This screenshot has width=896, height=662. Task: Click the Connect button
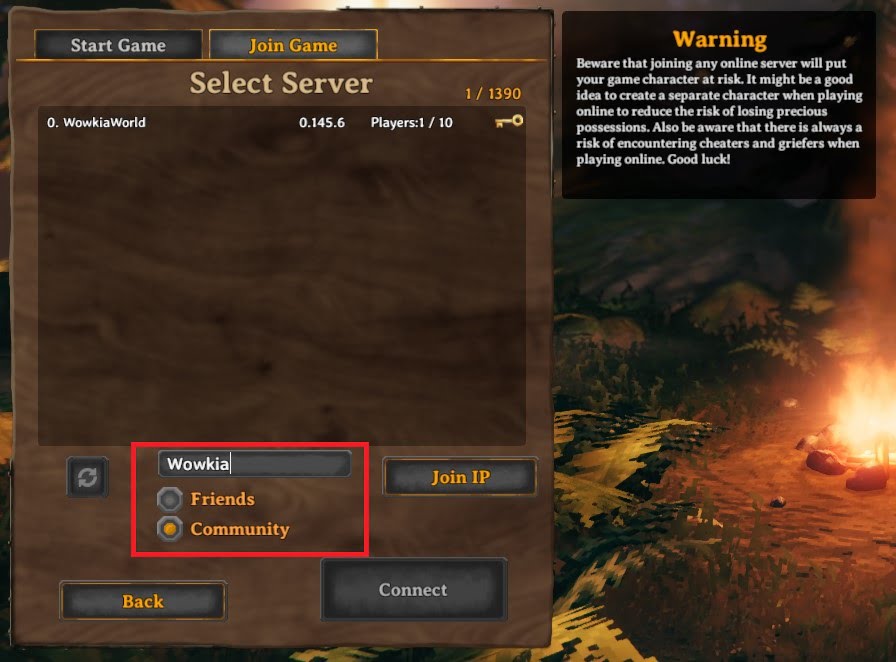414,589
